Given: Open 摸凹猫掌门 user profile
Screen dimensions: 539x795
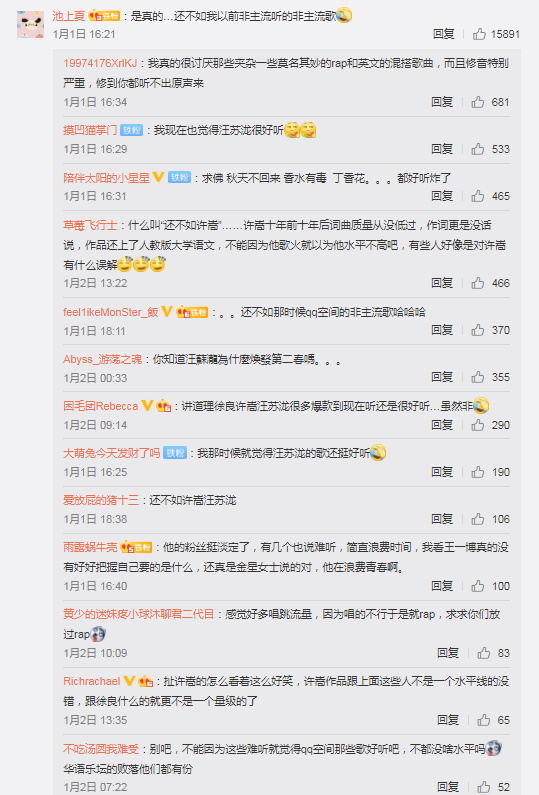Looking at the screenshot, I should (90, 130).
